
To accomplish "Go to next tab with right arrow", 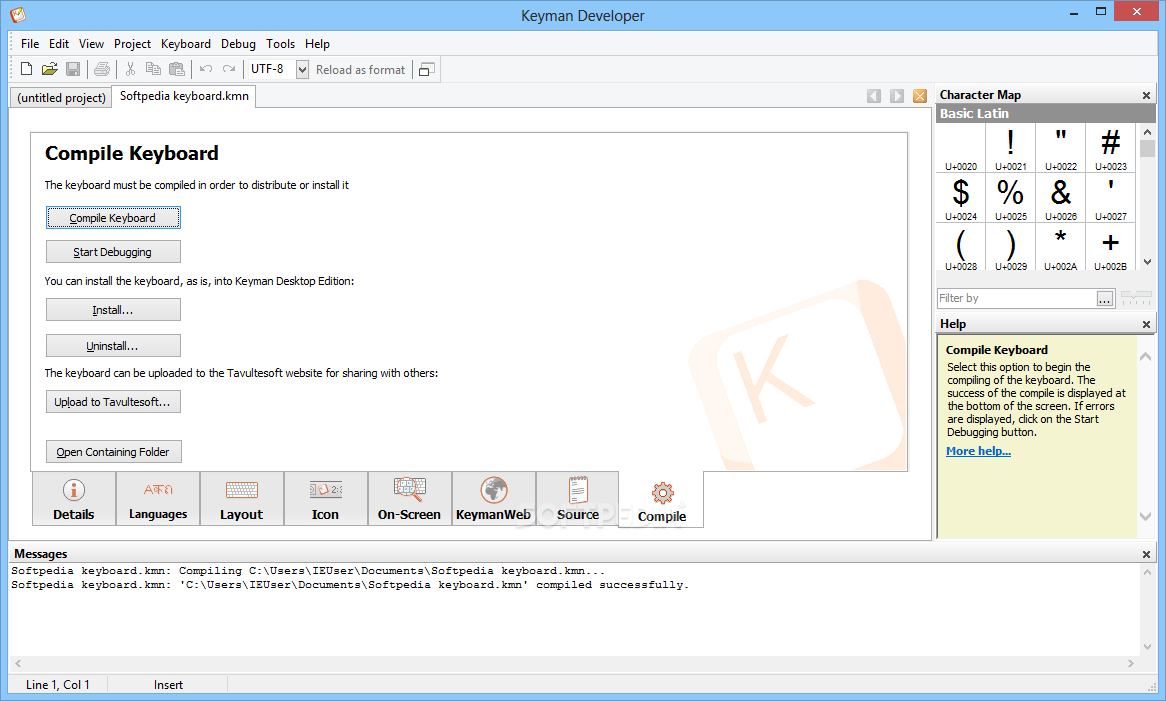I will [x=897, y=96].
